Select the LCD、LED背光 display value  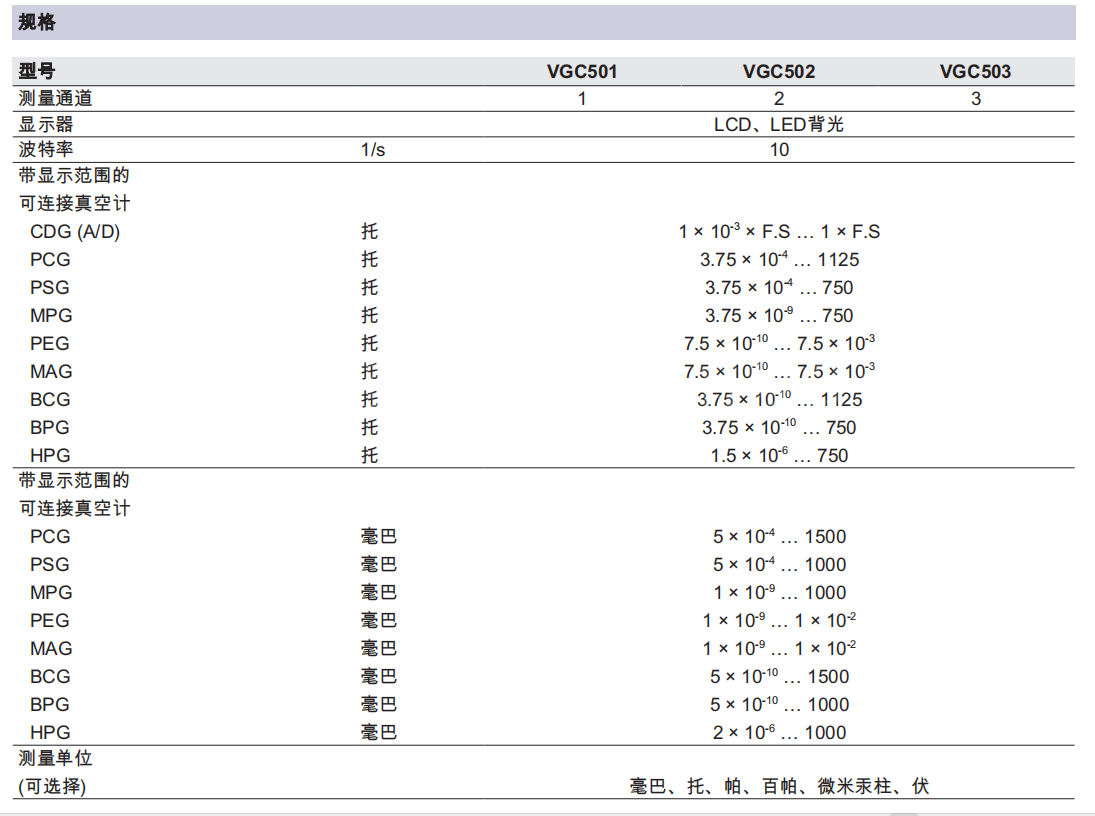[778, 124]
